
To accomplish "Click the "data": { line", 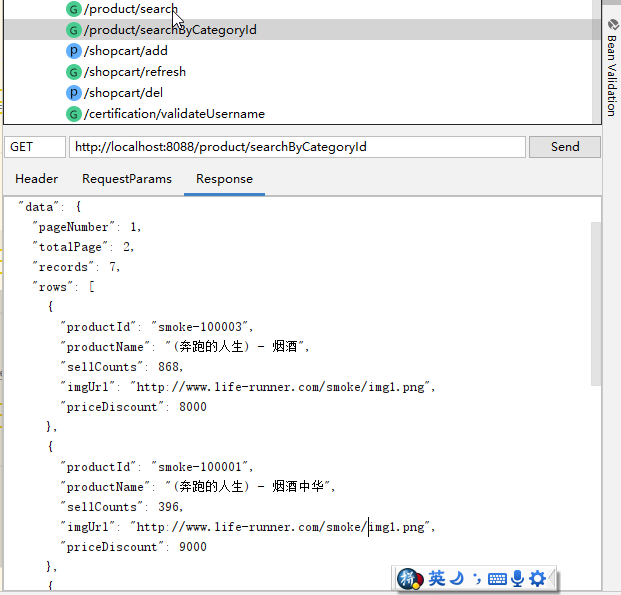I will [50, 207].
